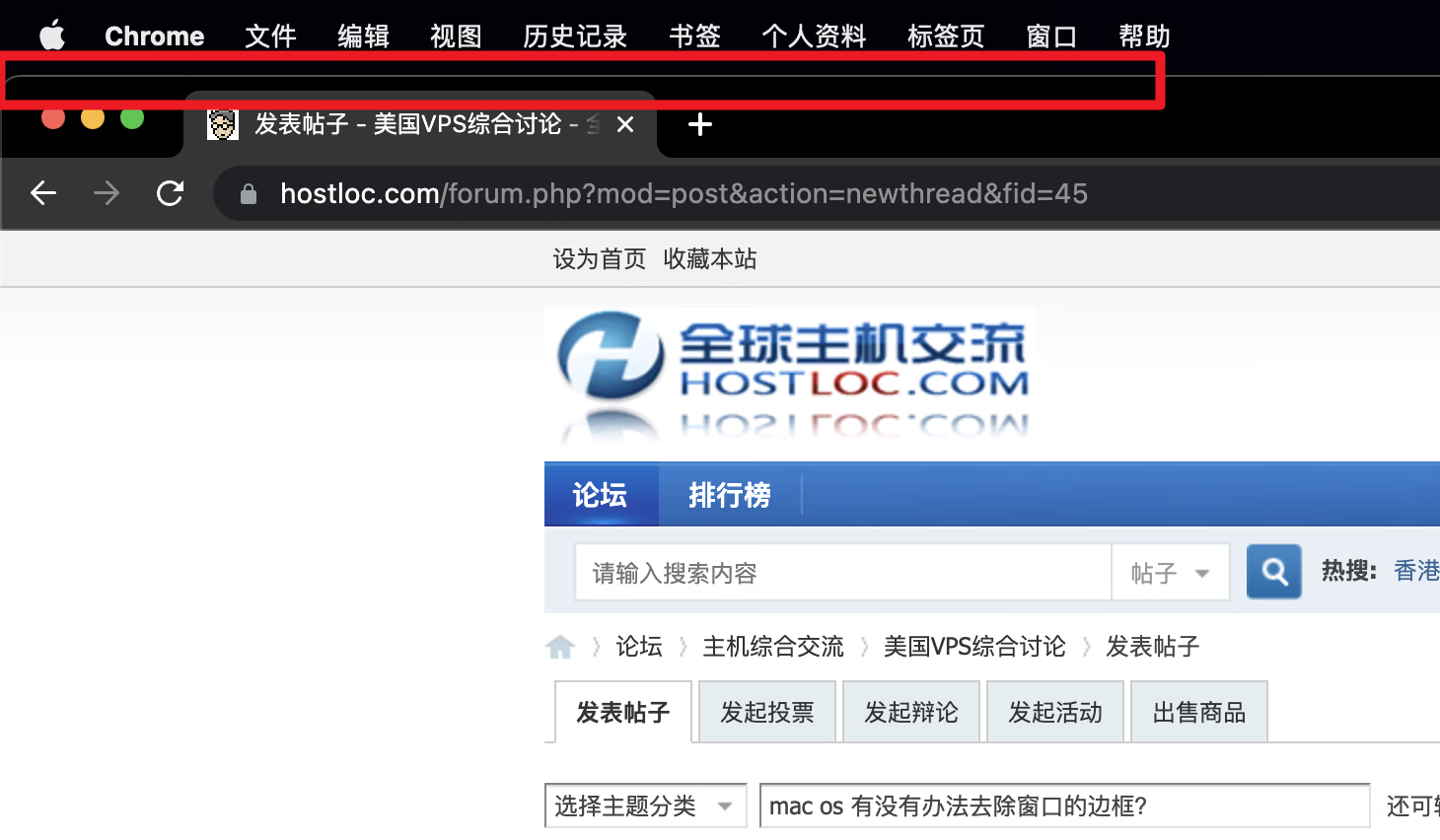Open the 窗口 menu
Screen dimensions: 1440x840
[x=1051, y=36]
